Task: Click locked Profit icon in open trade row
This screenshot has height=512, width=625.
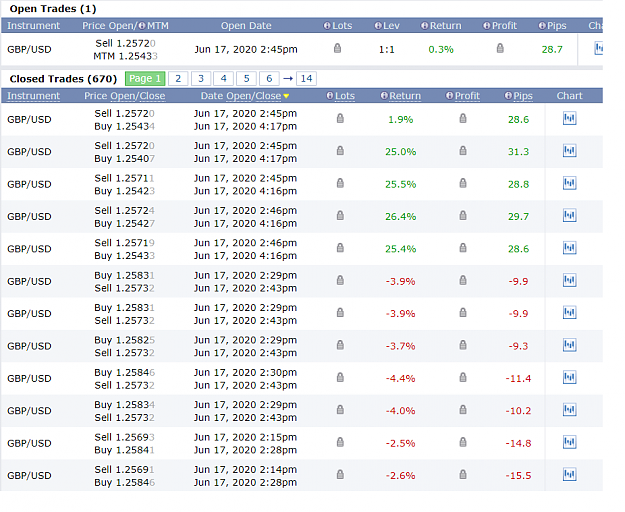Action: coord(500,48)
